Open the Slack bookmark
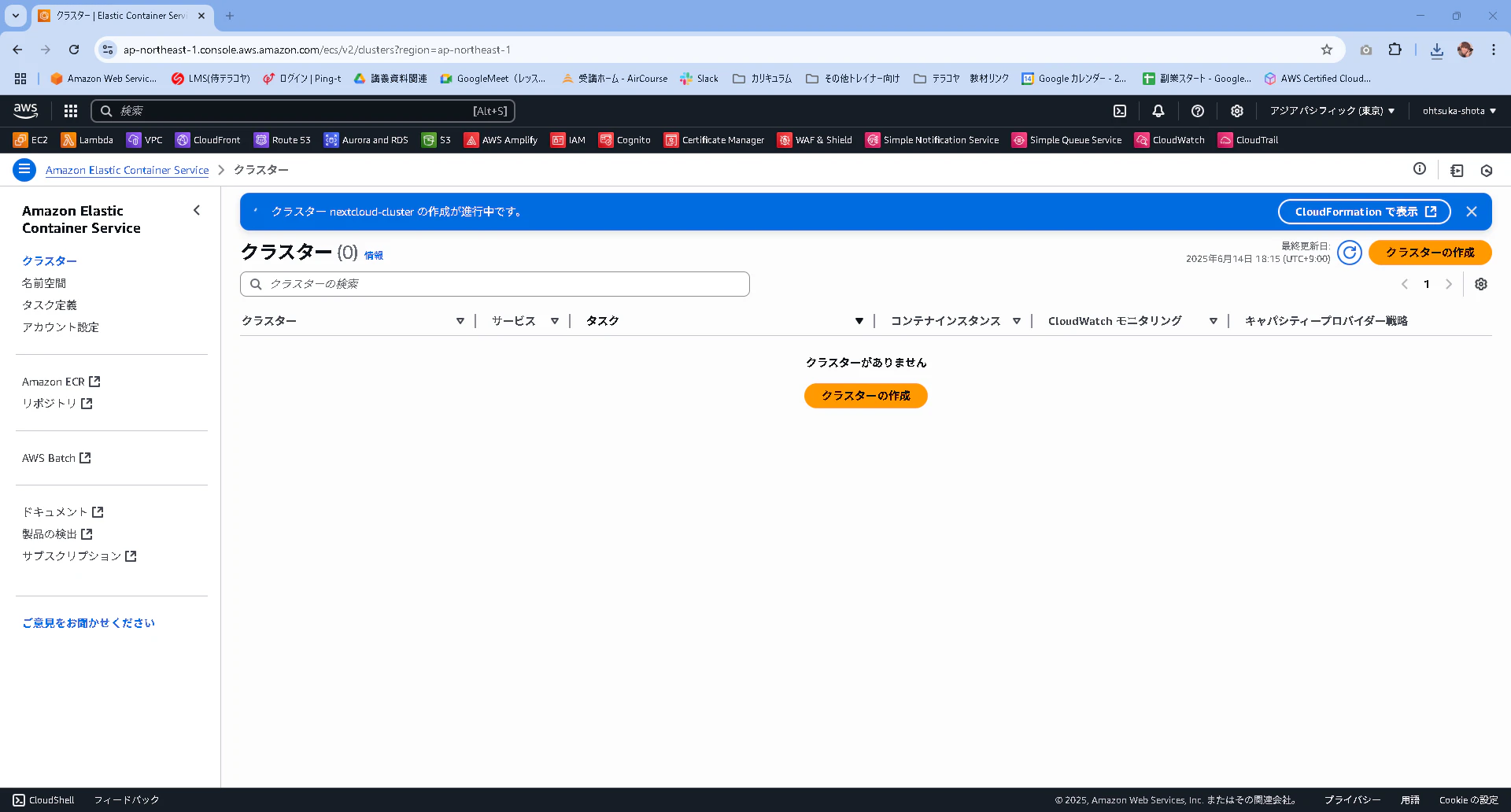This screenshot has width=1511, height=812. pos(699,79)
